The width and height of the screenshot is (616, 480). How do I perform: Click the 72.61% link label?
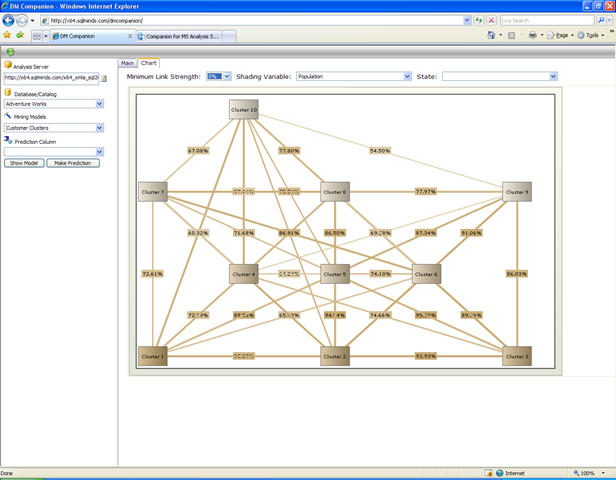pos(152,274)
